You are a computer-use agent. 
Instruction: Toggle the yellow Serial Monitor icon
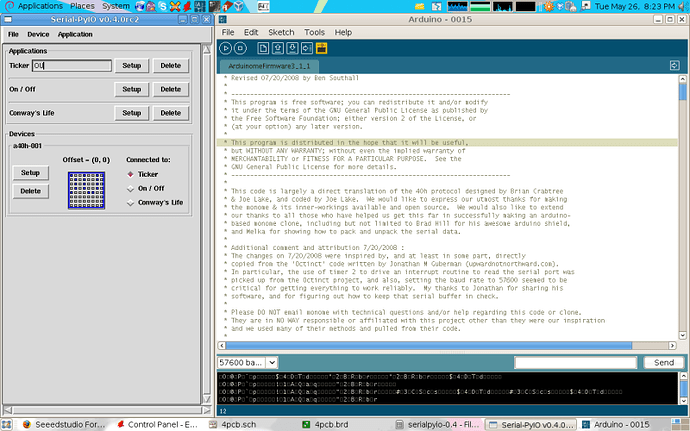pyautogui.click(x=321, y=48)
